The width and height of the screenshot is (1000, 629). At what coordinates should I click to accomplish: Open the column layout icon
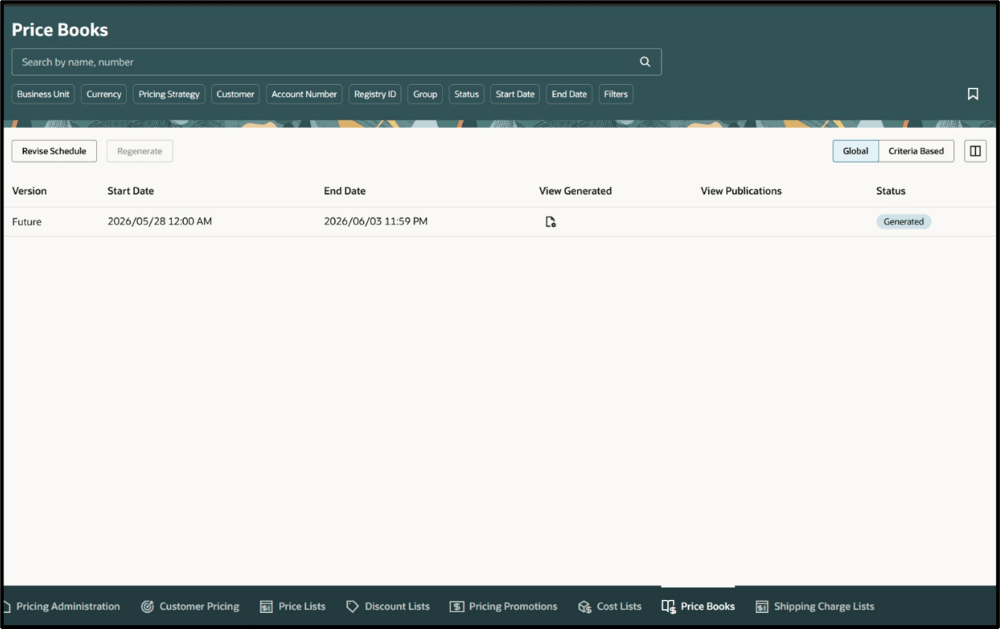975,151
